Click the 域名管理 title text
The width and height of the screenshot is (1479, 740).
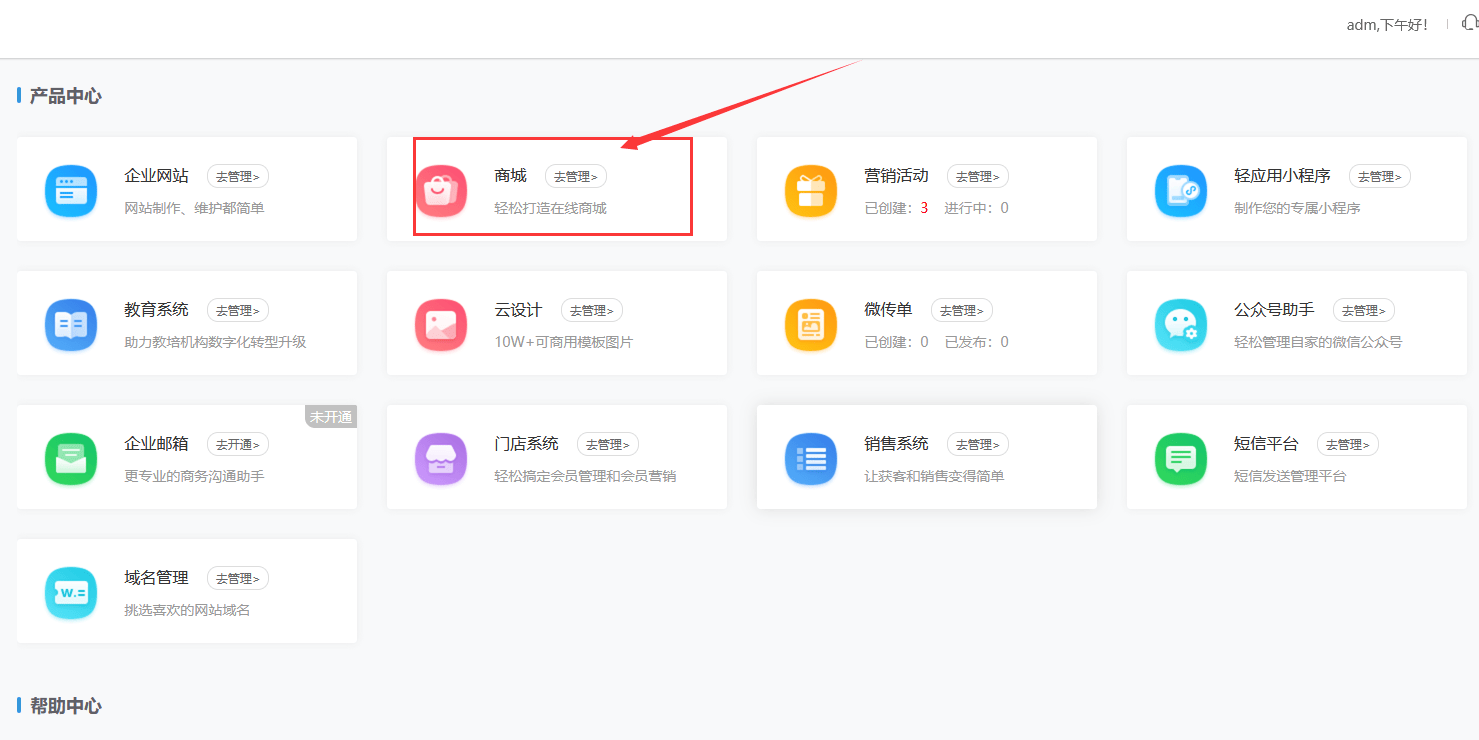pos(156,578)
